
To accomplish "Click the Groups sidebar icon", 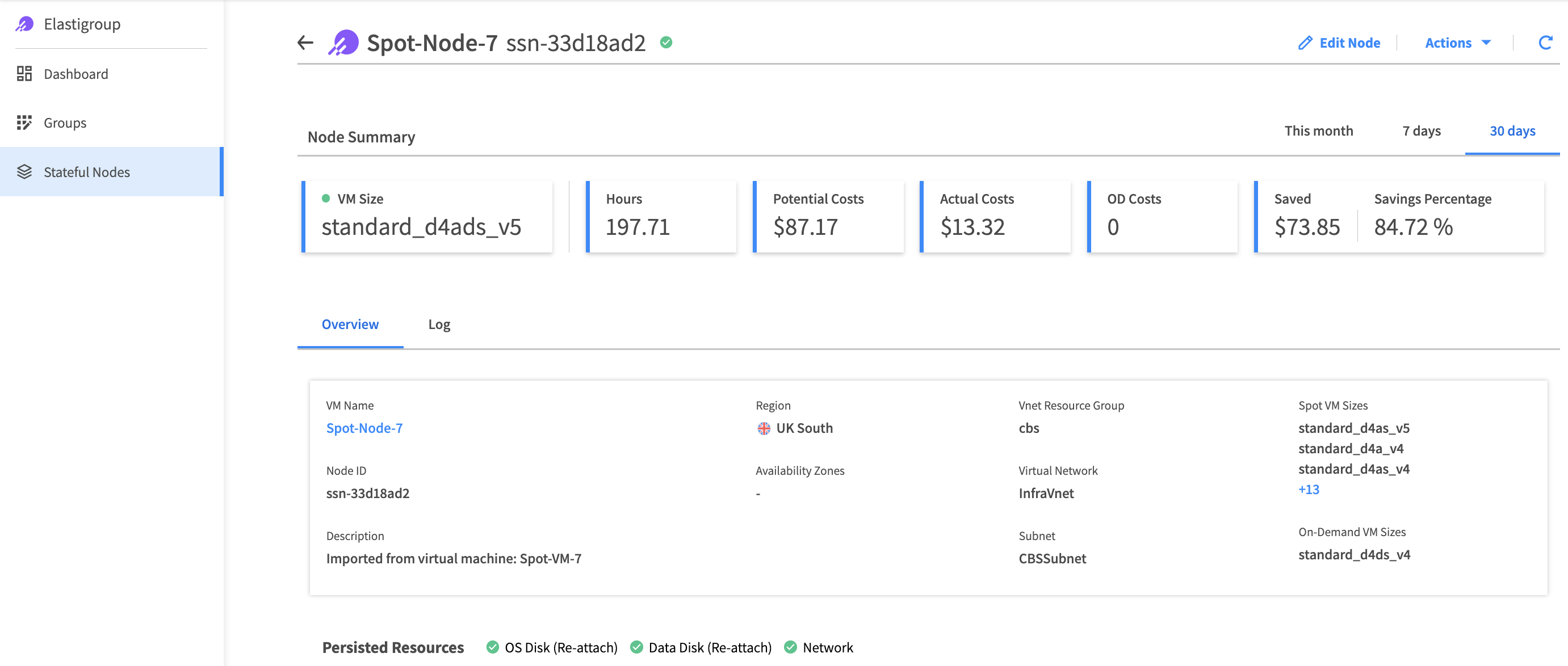I will [24, 123].
